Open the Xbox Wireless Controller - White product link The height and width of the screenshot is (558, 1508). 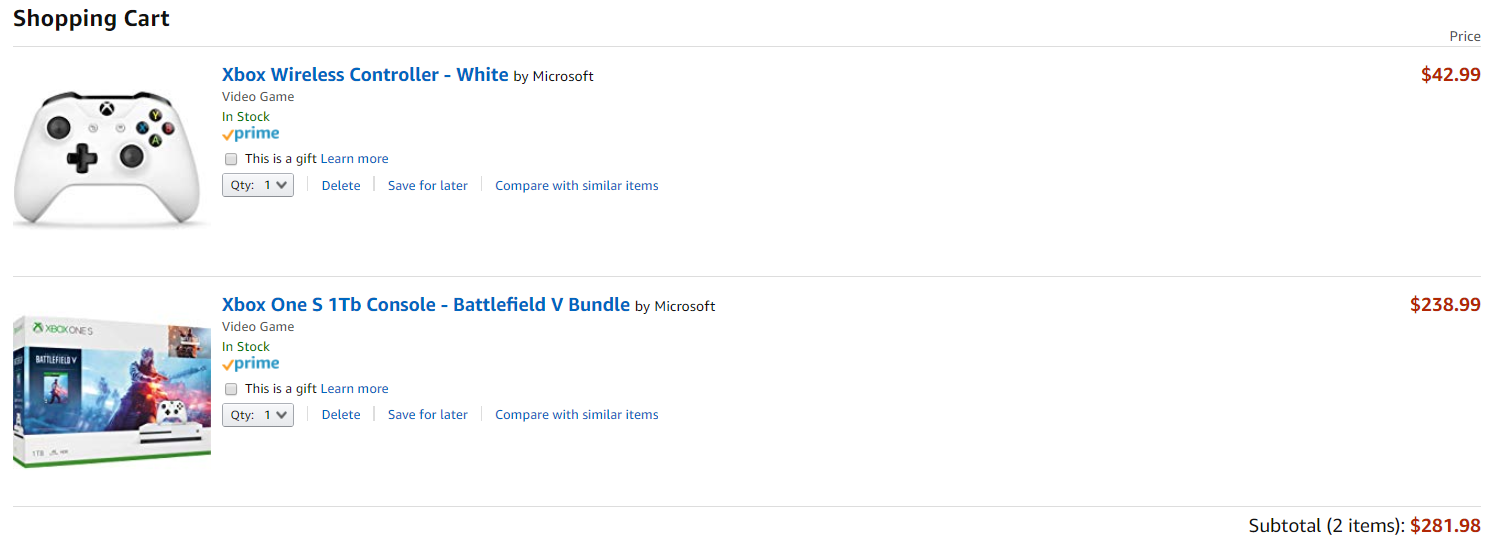pos(365,75)
